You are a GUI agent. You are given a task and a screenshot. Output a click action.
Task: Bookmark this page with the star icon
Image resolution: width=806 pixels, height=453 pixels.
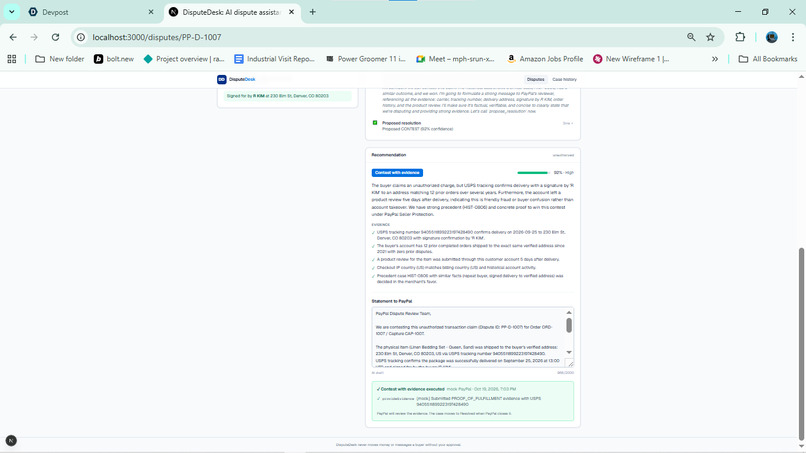(x=710, y=37)
